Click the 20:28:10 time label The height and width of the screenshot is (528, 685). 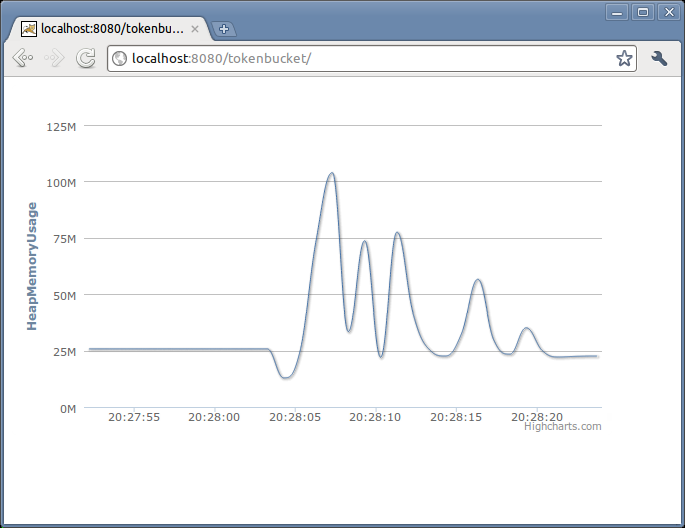(x=375, y=417)
